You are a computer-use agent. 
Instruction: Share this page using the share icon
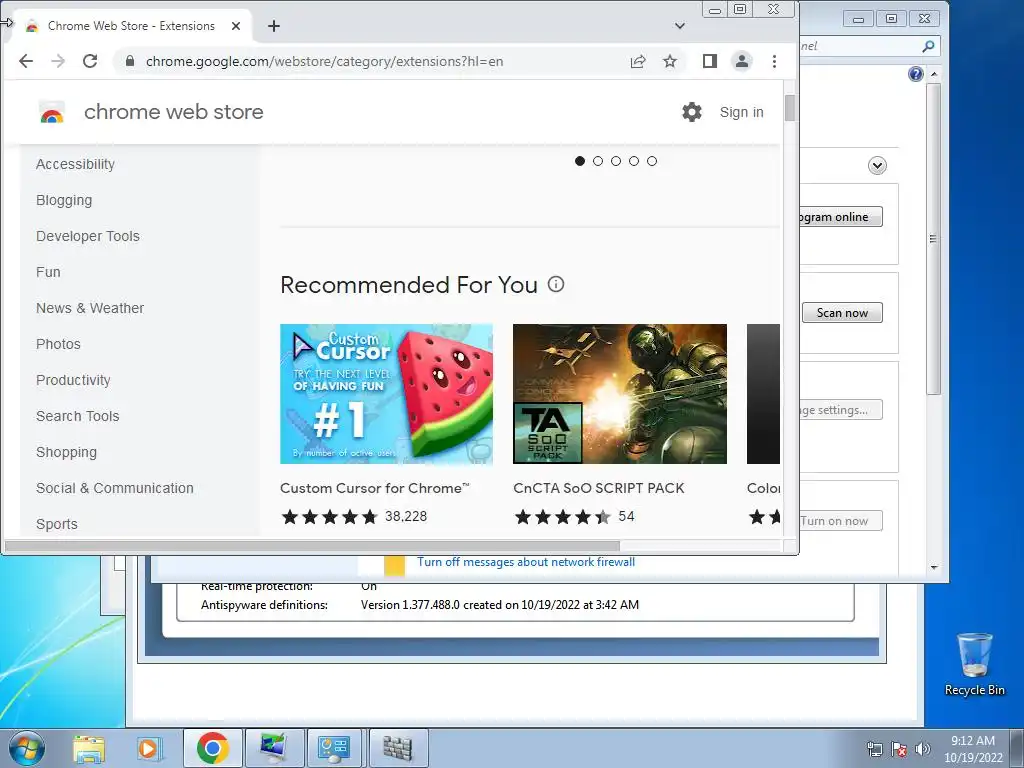638,61
